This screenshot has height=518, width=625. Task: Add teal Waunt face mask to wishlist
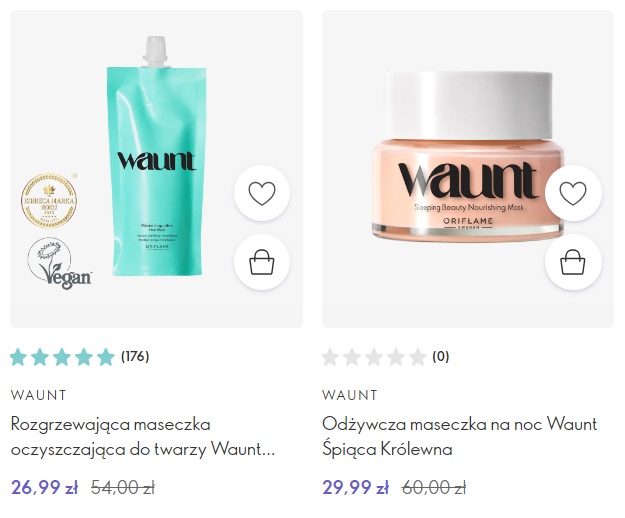tap(262, 193)
